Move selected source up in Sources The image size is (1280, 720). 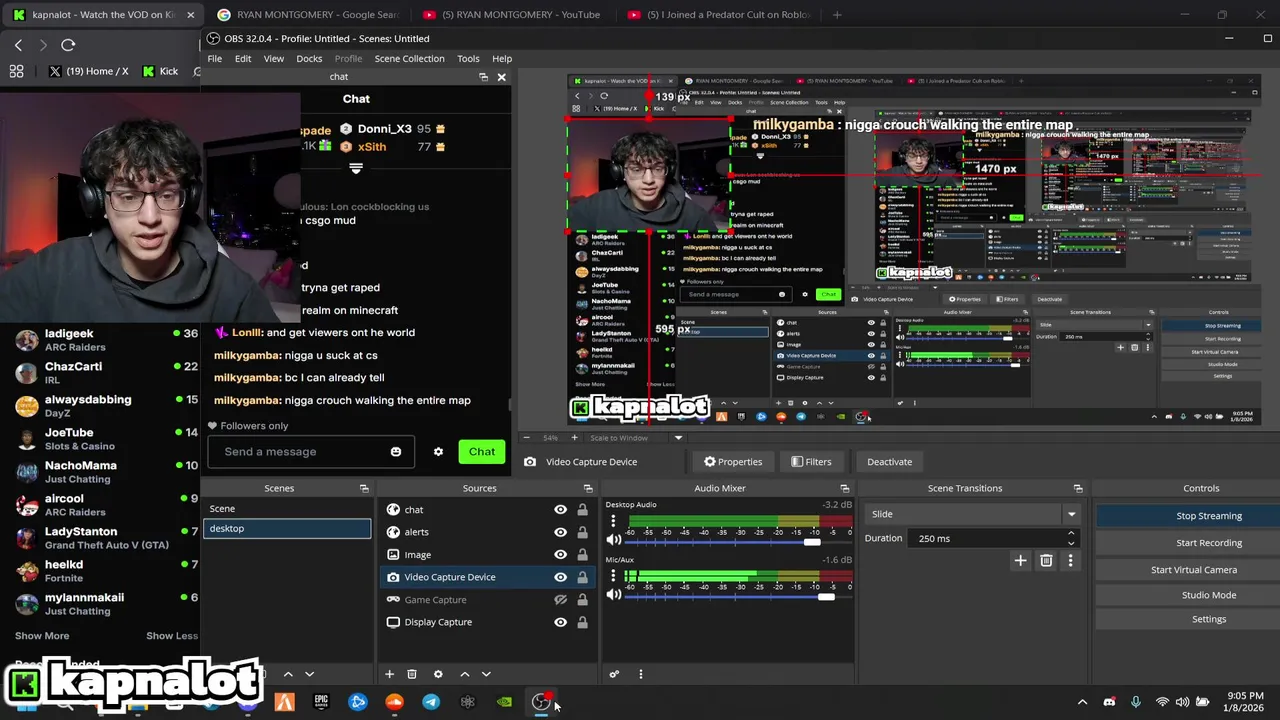point(464,674)
